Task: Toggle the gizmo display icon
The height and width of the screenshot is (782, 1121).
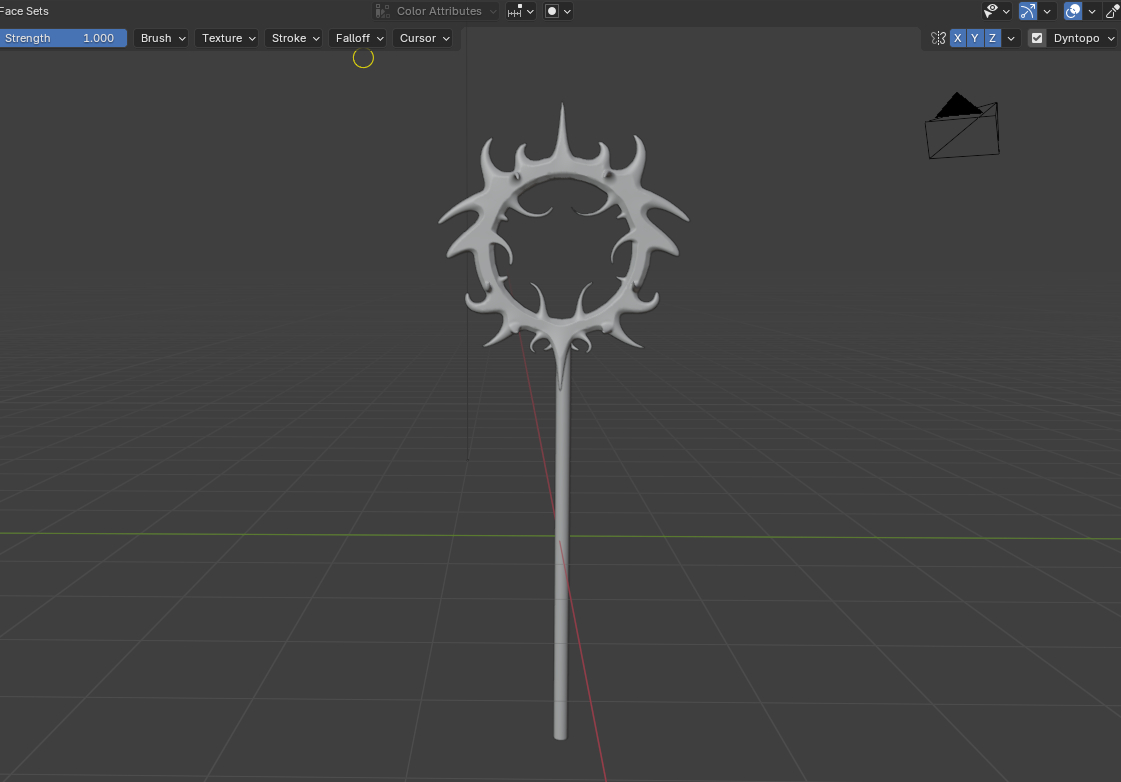Action: click(x=1027, y=11)
